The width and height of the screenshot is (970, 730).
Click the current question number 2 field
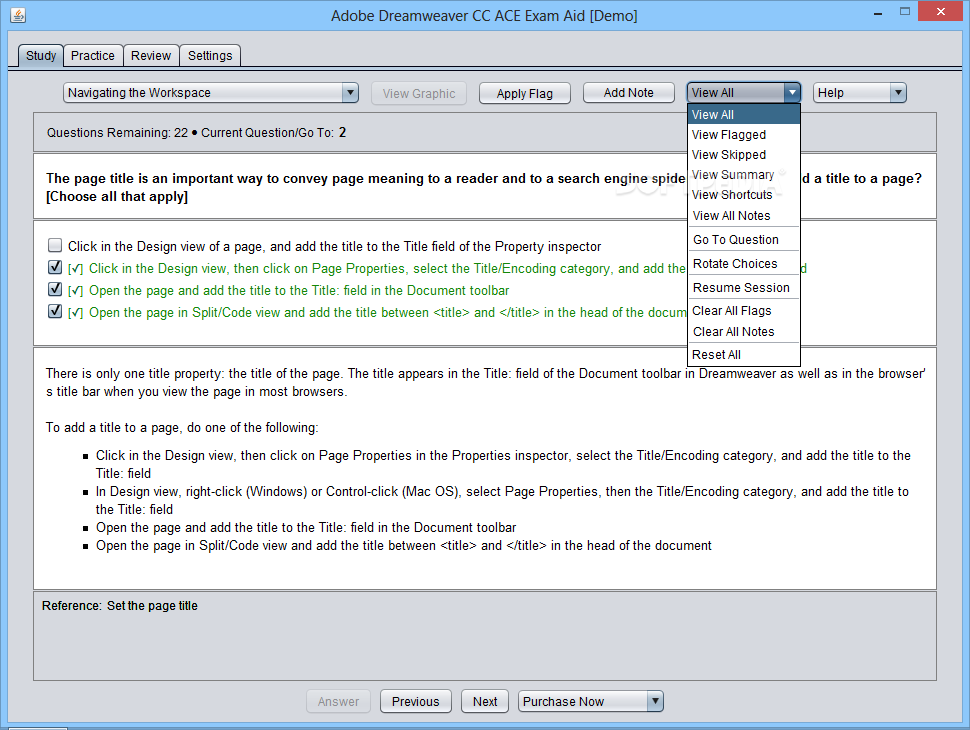(343, 132)
